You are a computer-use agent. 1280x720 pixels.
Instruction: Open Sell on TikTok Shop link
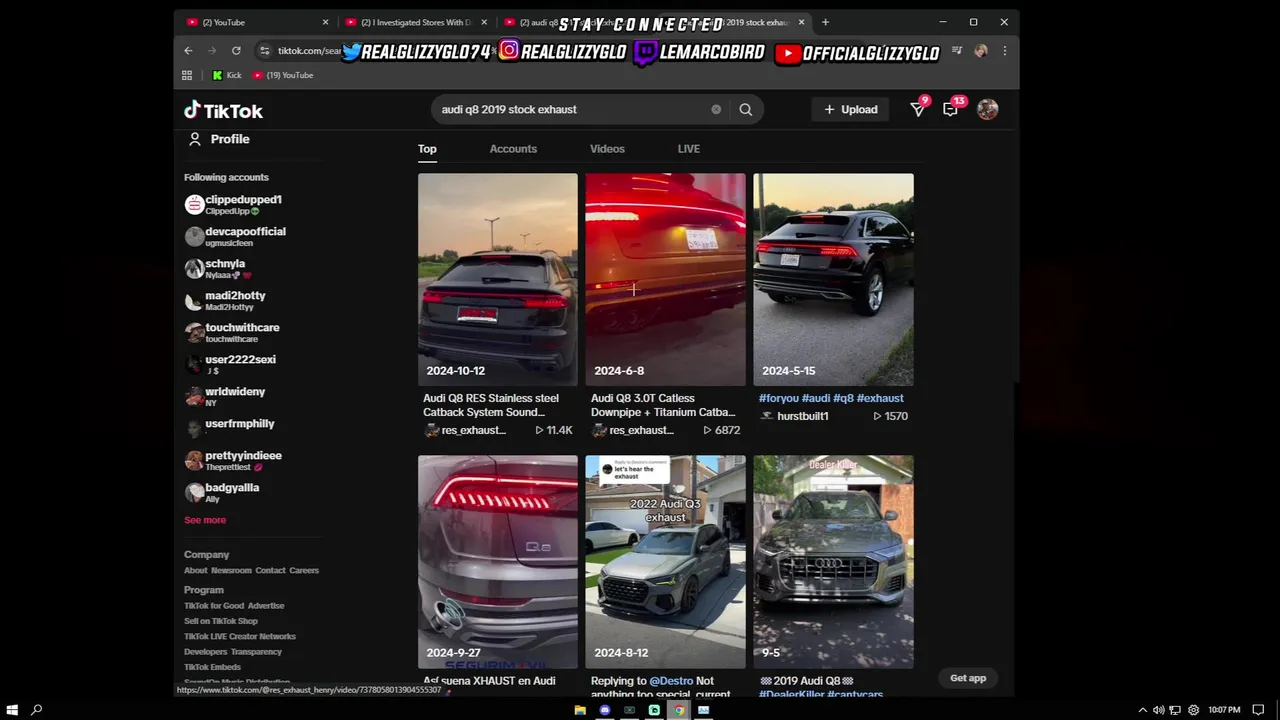pos(221,621)
